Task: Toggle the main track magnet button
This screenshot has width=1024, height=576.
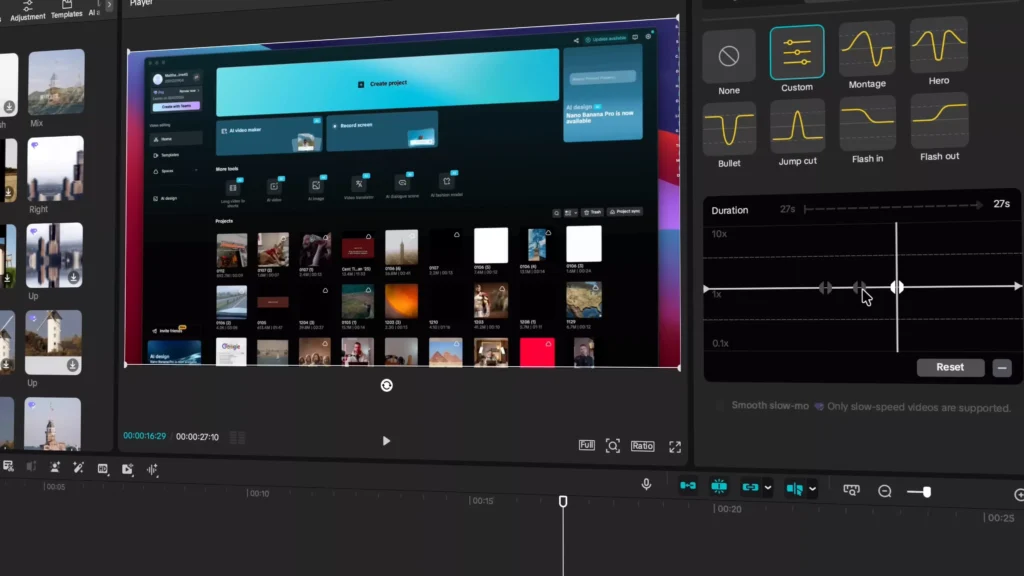Action: tap(688, 486)
